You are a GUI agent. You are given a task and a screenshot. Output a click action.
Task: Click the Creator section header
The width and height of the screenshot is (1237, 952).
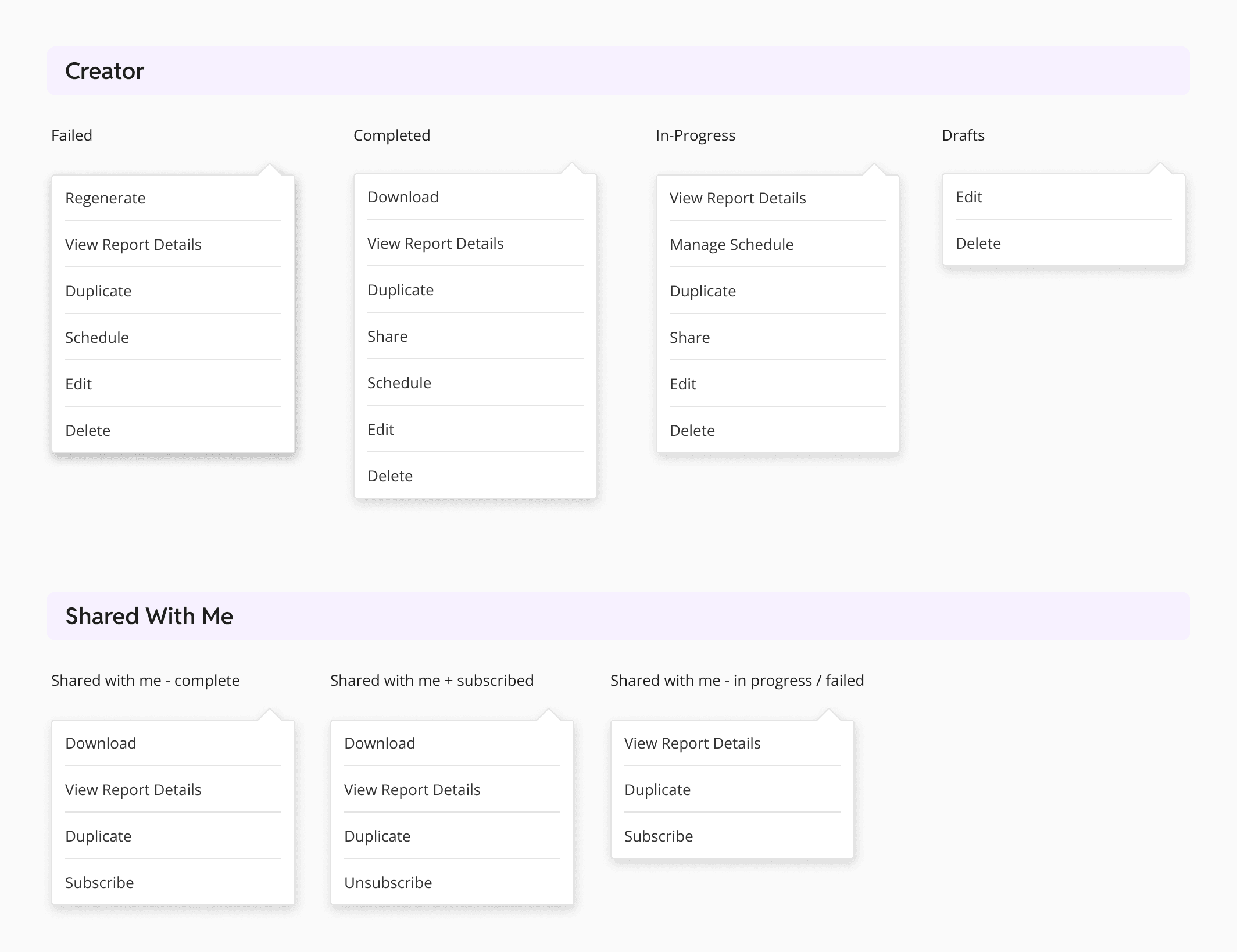(105, 70)
